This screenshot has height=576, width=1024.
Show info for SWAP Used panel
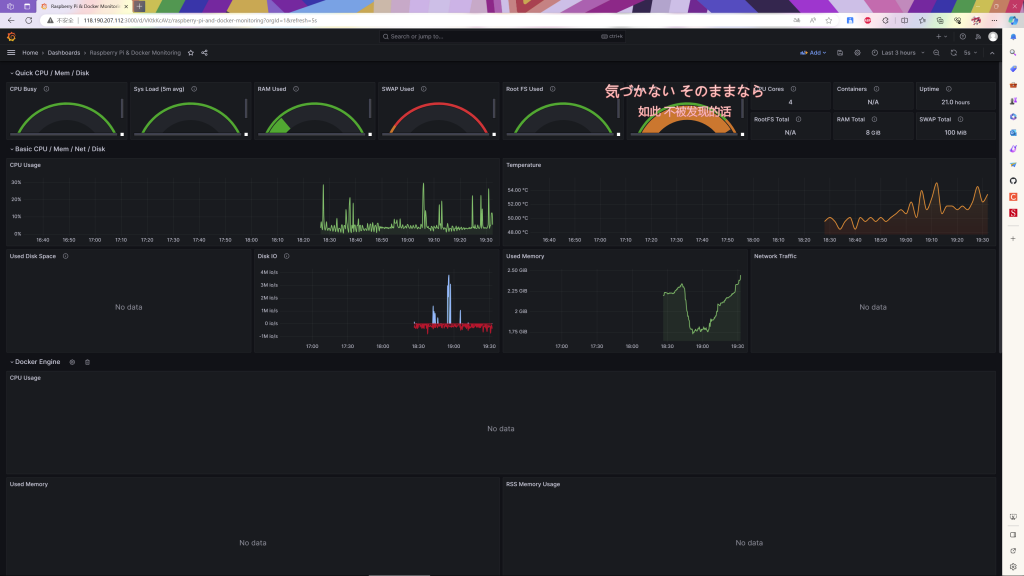pos(424,89)
